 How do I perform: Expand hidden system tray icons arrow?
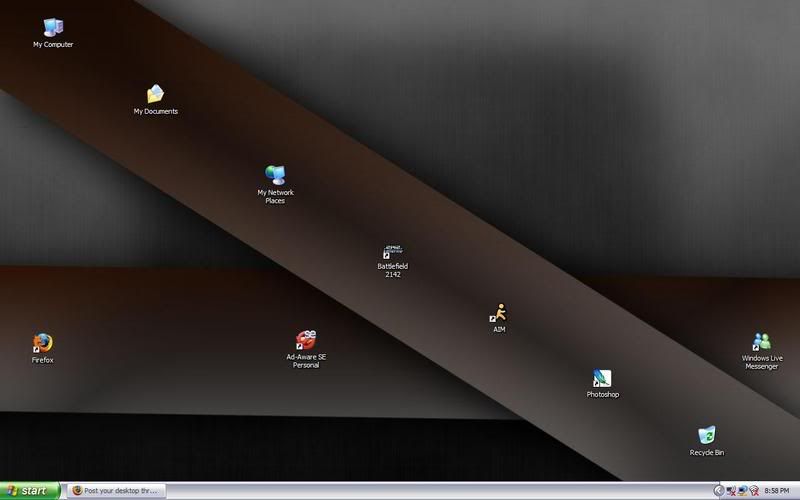(718, 491)
